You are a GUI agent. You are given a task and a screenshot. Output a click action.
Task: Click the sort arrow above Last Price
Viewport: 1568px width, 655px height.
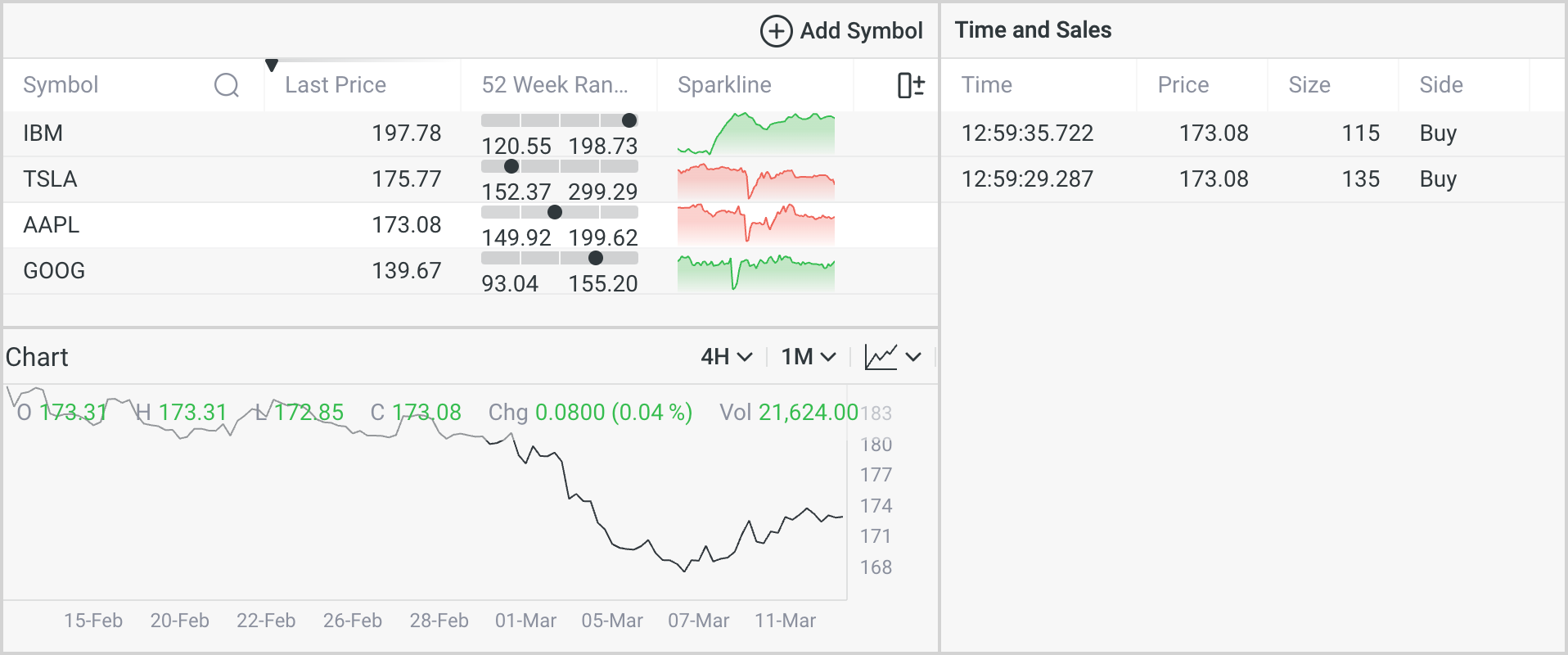(x=272, y=65)
